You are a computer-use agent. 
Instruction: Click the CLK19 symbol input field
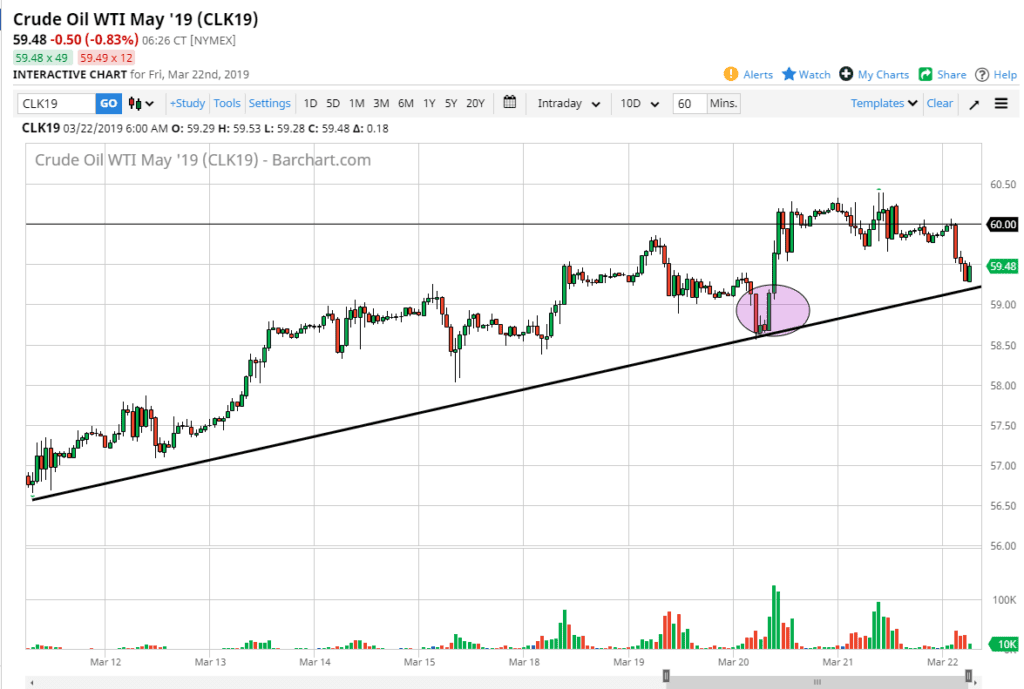pyautogui.click(x=57, y=104)
